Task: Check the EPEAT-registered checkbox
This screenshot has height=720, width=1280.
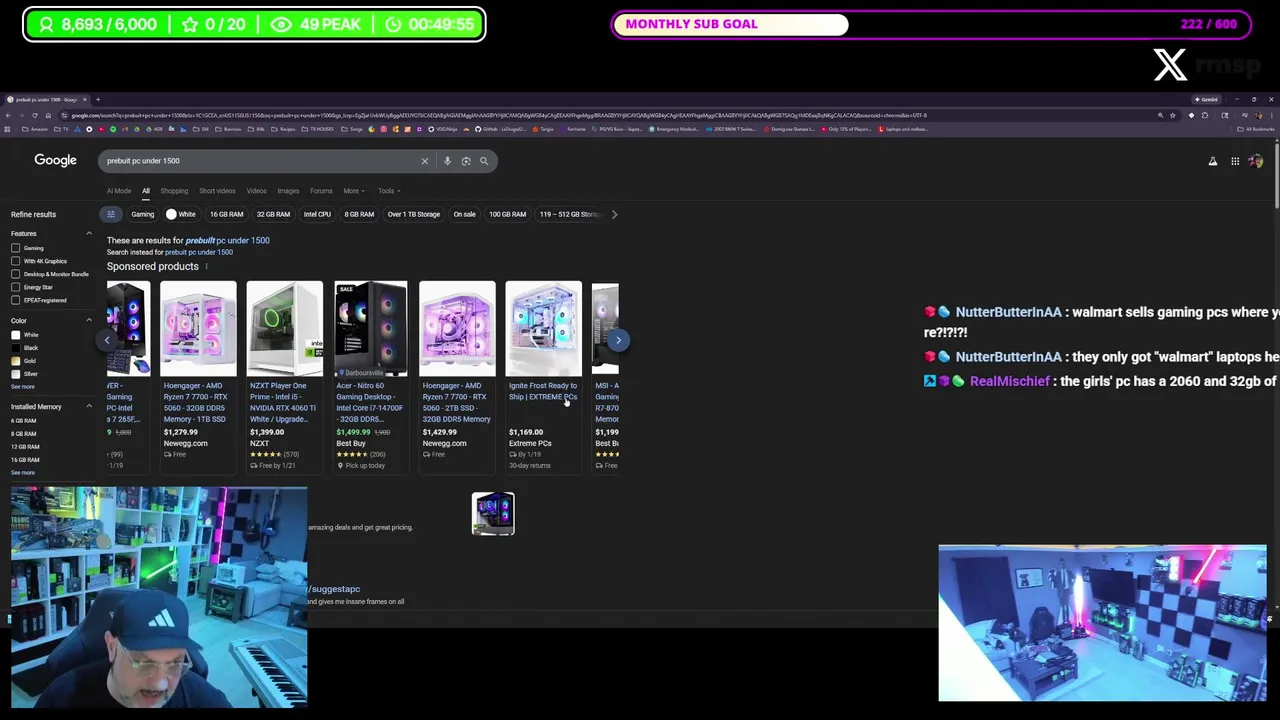Action: (x=15, y=300)
